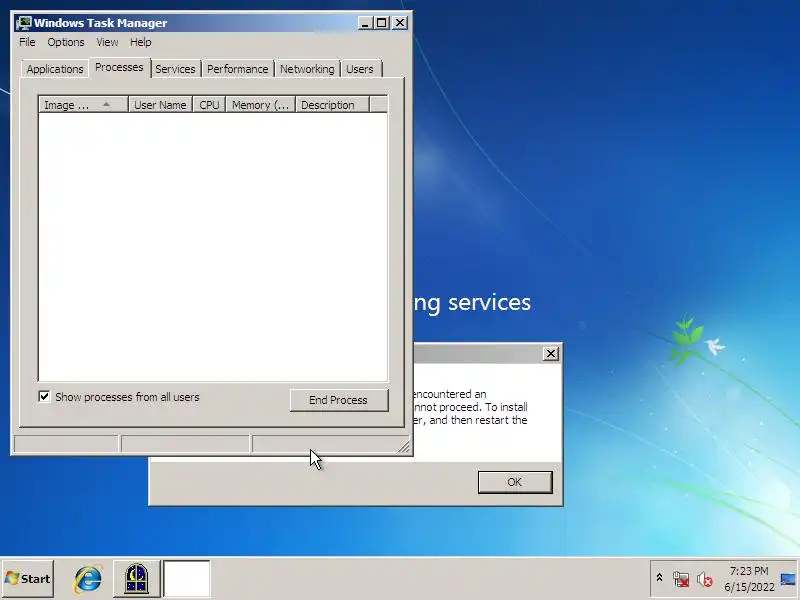The width and height of the screenshot is (800, 600).
Task: Open the File menu in Task Manager
Action: pyautogui.click(x=27, y=42)
